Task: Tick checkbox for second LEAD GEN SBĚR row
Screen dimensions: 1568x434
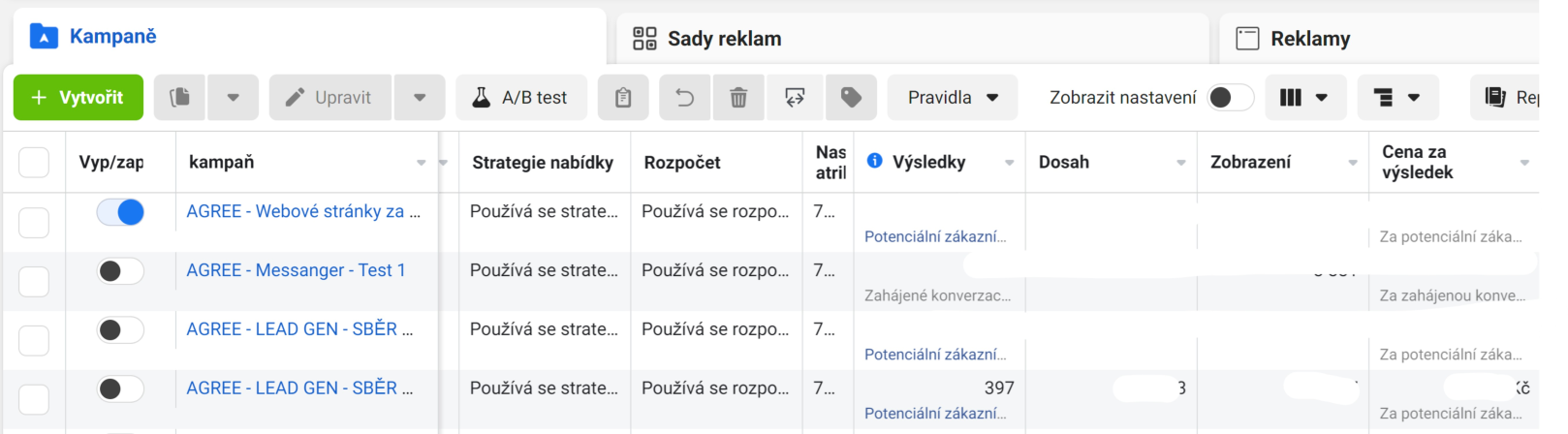Action: click(34, 399)
